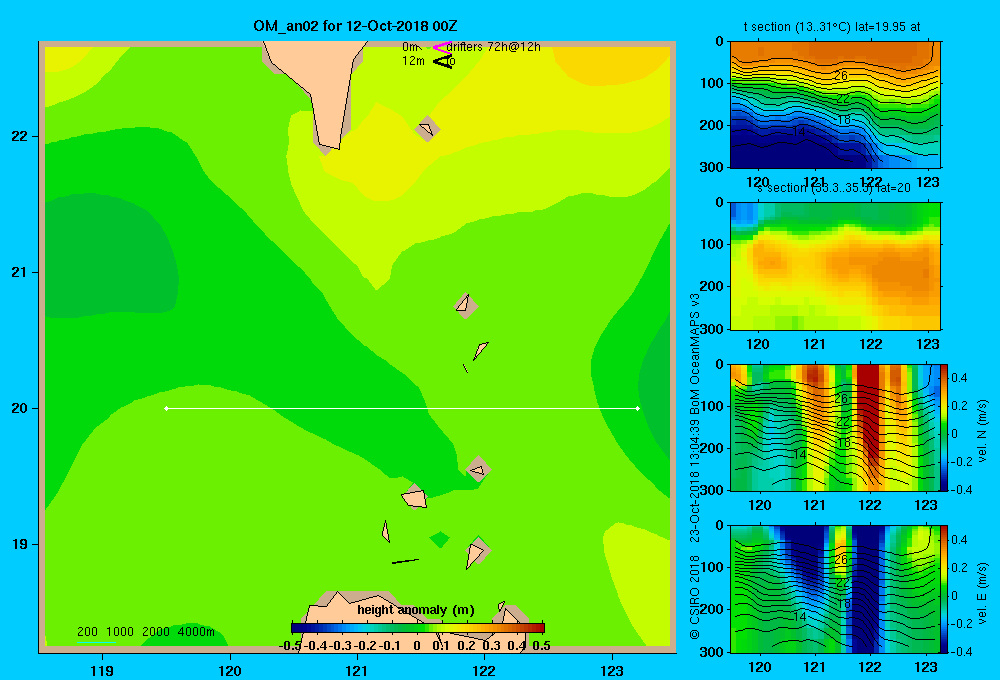
Task: Click the '300' depth label of the salinity section
Action: click(x=713, y=329)
